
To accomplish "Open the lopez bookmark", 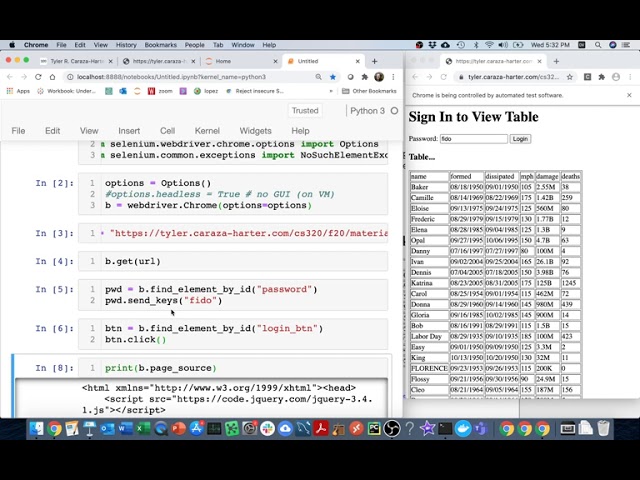I will tap(206, 91).
